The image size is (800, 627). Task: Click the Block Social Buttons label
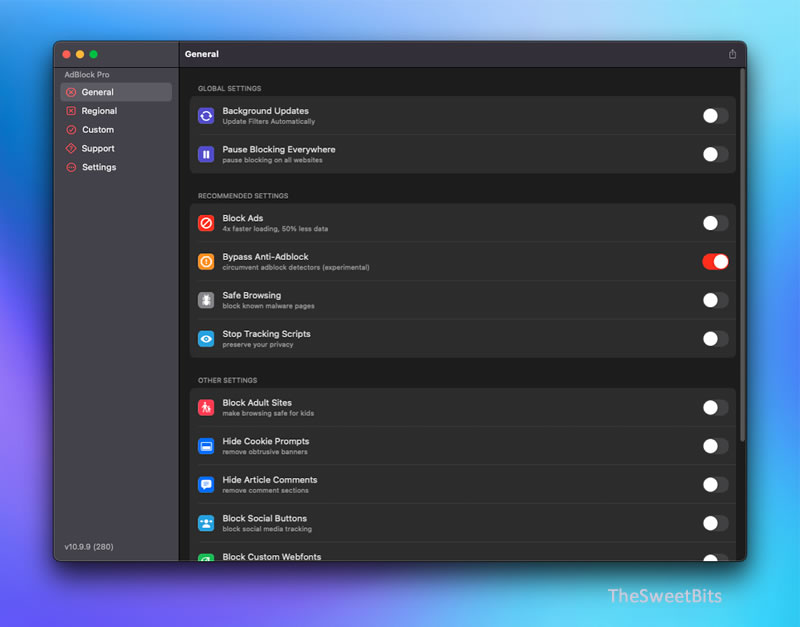point(265,518)
